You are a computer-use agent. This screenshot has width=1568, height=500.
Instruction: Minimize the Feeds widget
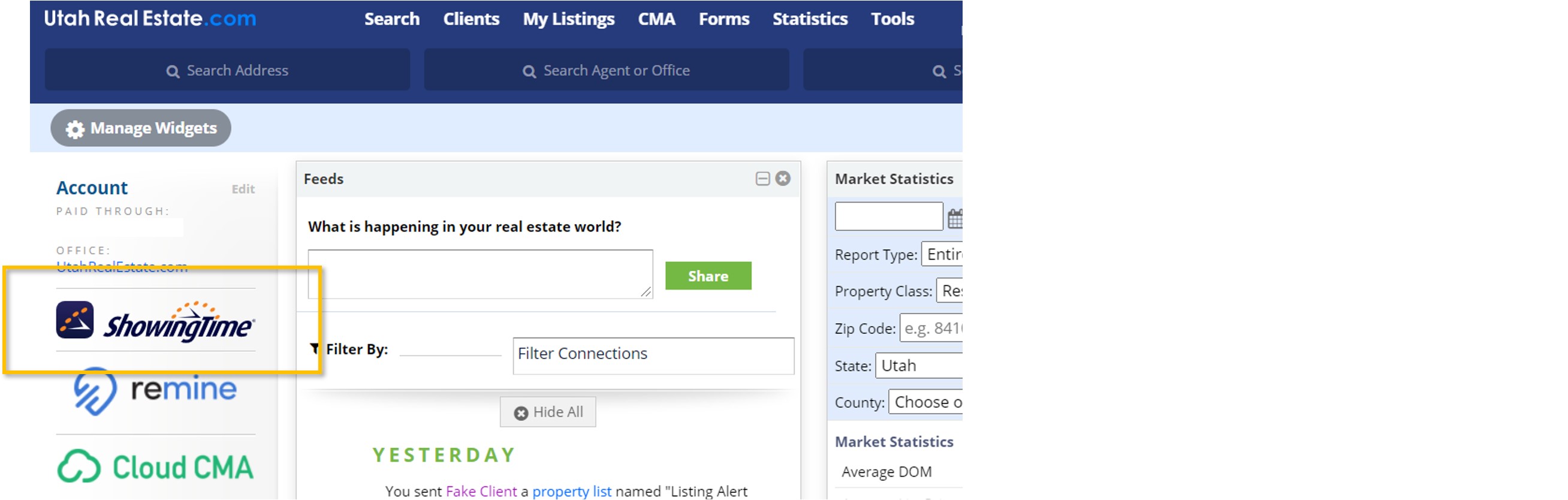762,179
